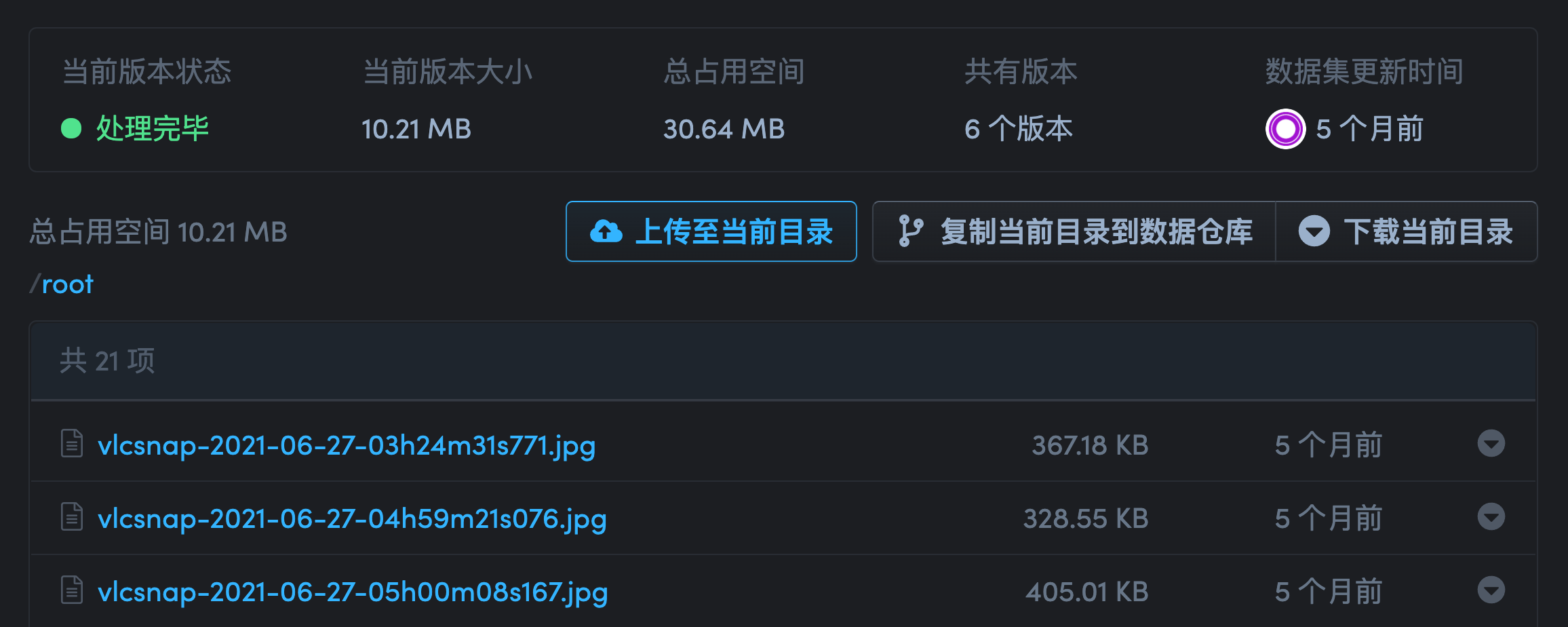Click file icon for vlcsnap 03h24m31s771.jpg
This screenshot has height=627, width=1568.
pyautogui.click(x=72, y=444)
